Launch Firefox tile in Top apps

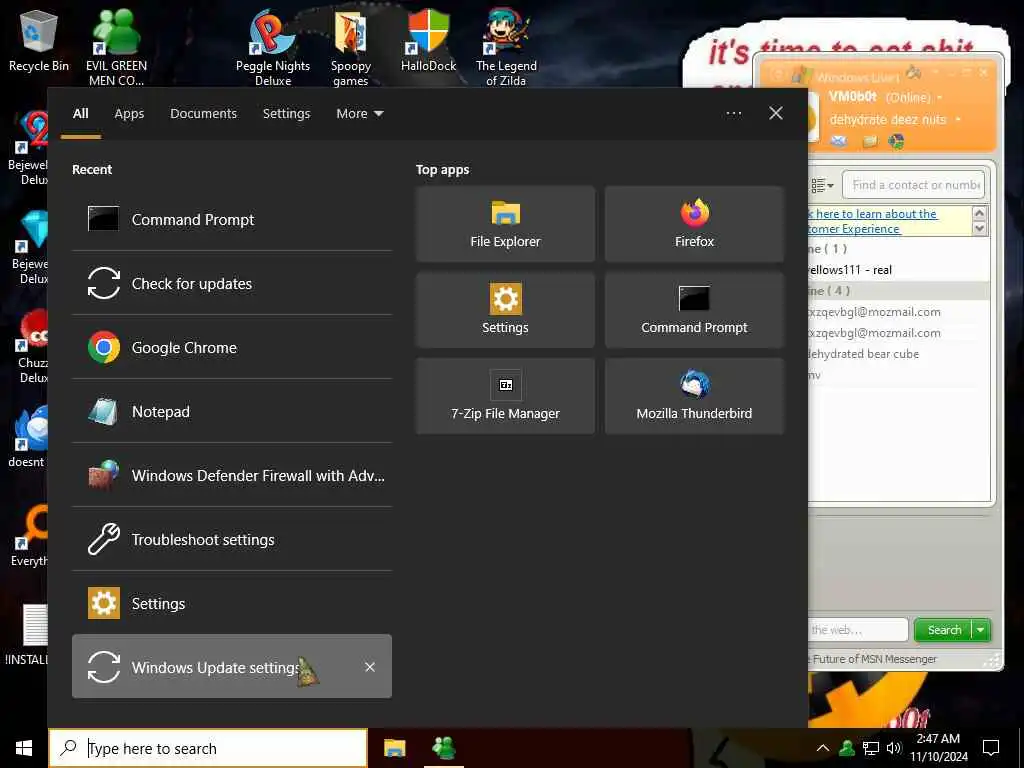point(694,224)
